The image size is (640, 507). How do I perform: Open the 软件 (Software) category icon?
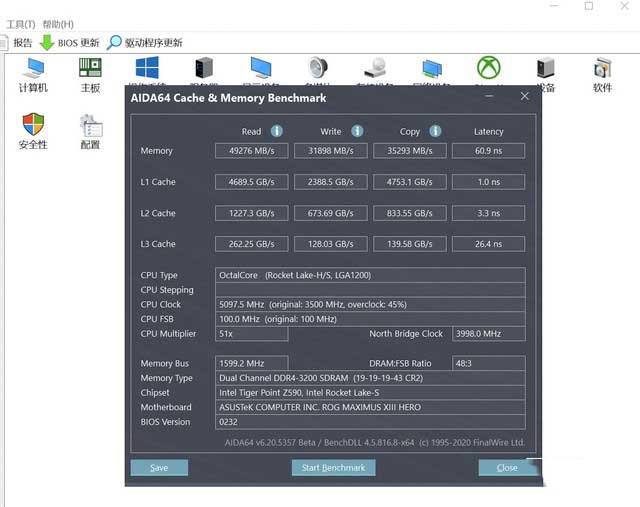coord(602,72)
